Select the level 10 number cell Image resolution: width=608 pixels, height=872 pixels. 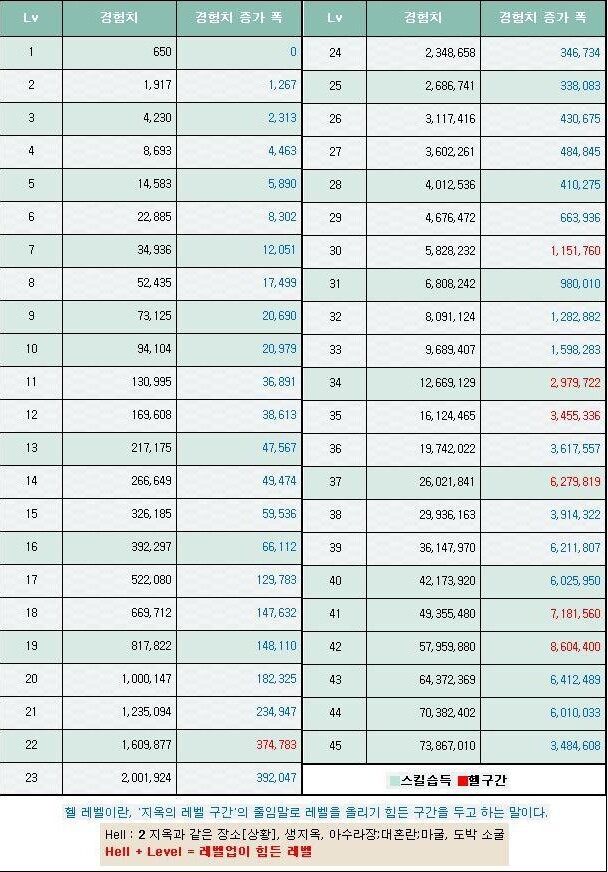(x=31, y=349)
